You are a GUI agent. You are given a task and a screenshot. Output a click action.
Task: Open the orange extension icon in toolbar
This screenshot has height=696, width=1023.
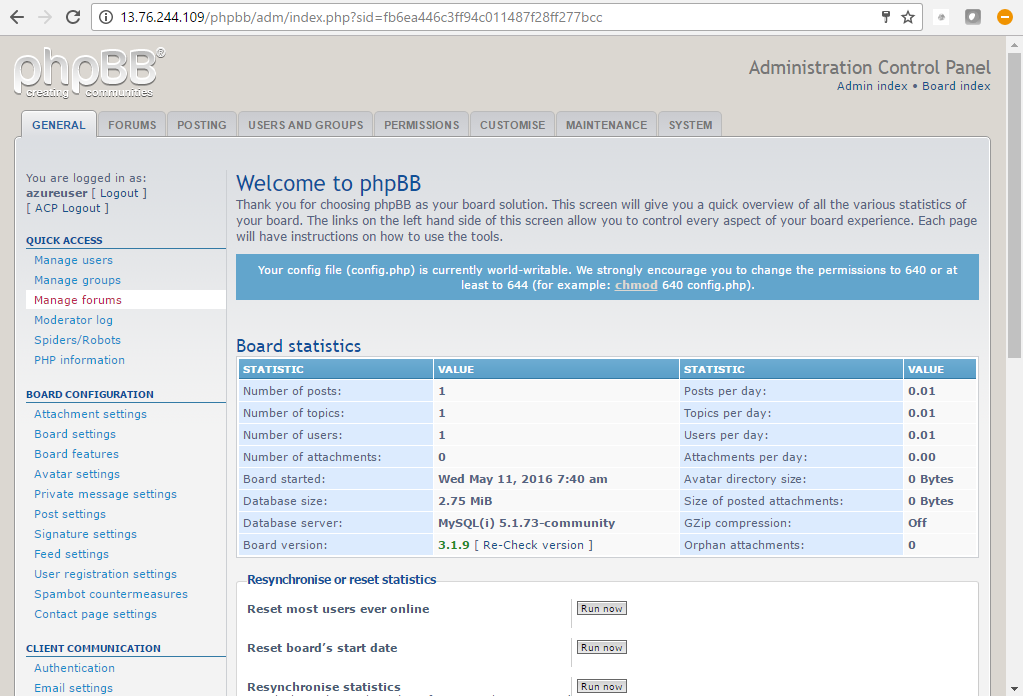1008,17
